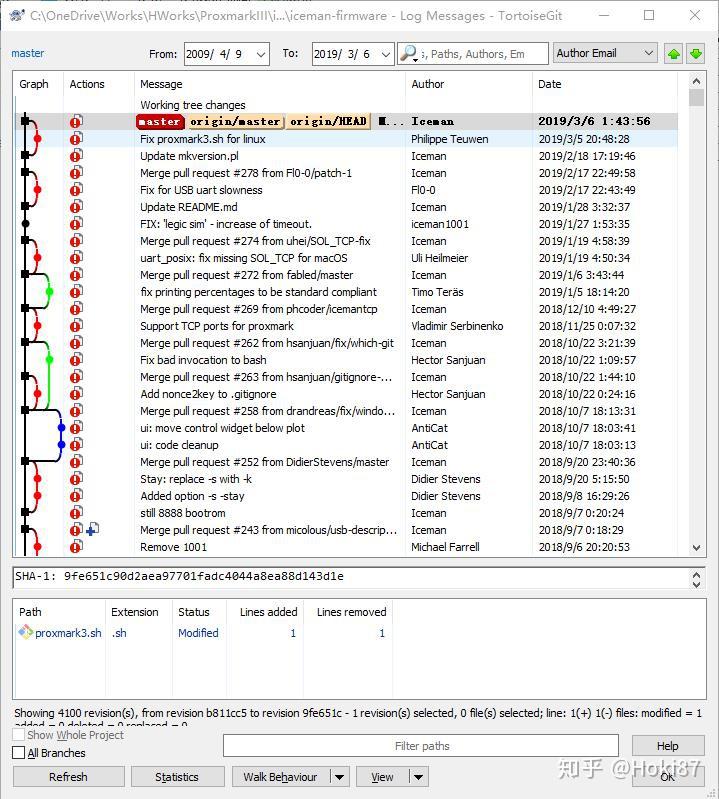Image resolution: width=719 pixels, height=799 pixels.
Task: Click the action icon for 'Fix proxmark3.sh for linux'
Action: pyautogui.click(x=76, y=139)
